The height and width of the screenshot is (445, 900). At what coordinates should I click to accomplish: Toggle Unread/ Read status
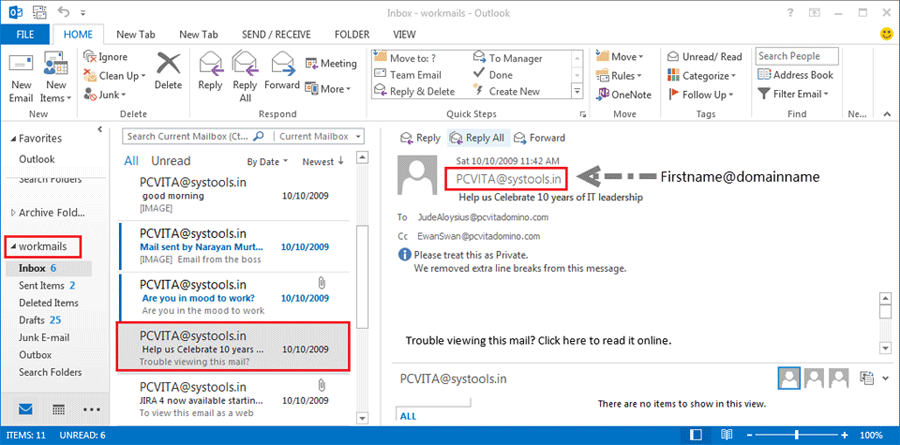pyautogui.click(x=705, y=56)
